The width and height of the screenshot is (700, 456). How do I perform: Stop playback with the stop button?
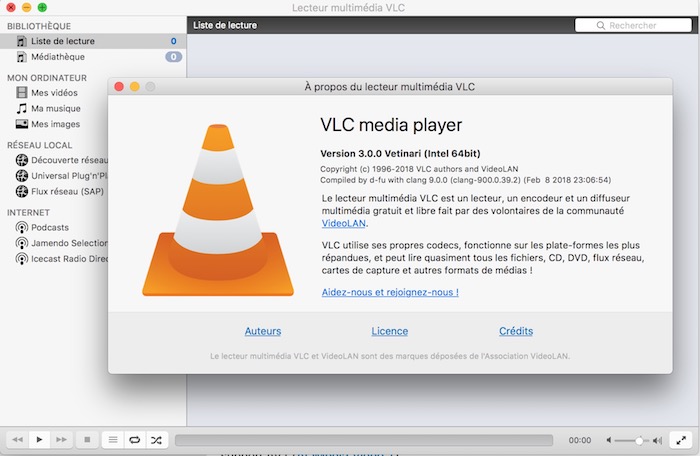click(87, 440)
